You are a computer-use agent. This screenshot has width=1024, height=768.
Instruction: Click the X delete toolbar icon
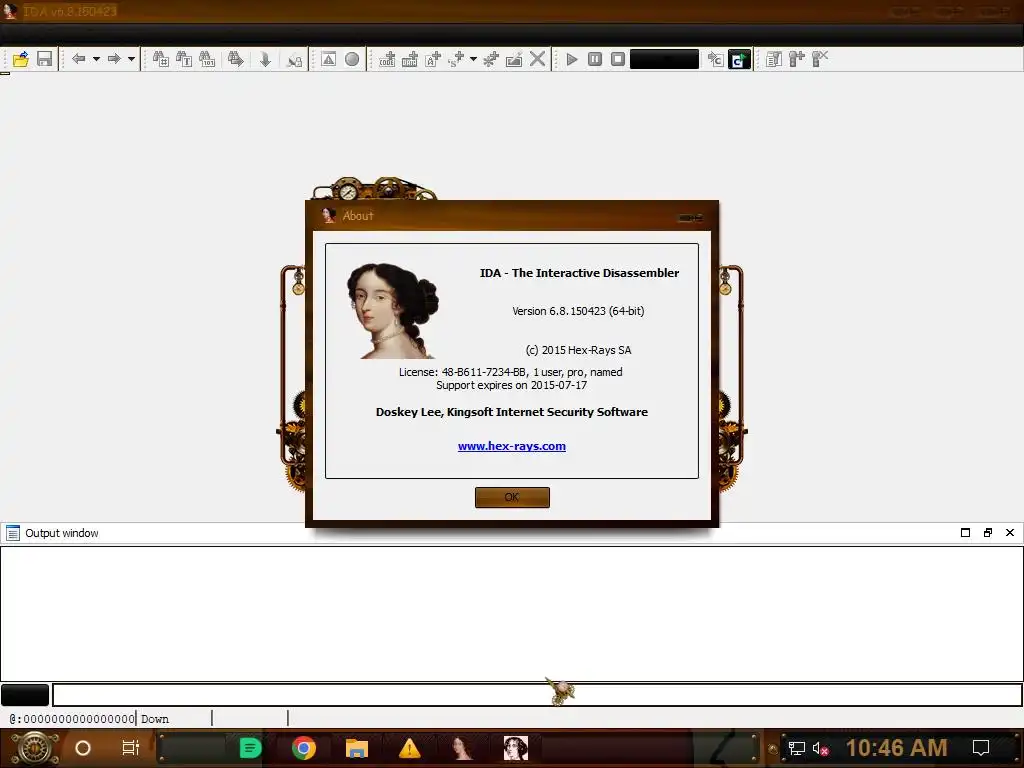click(537, 59)
